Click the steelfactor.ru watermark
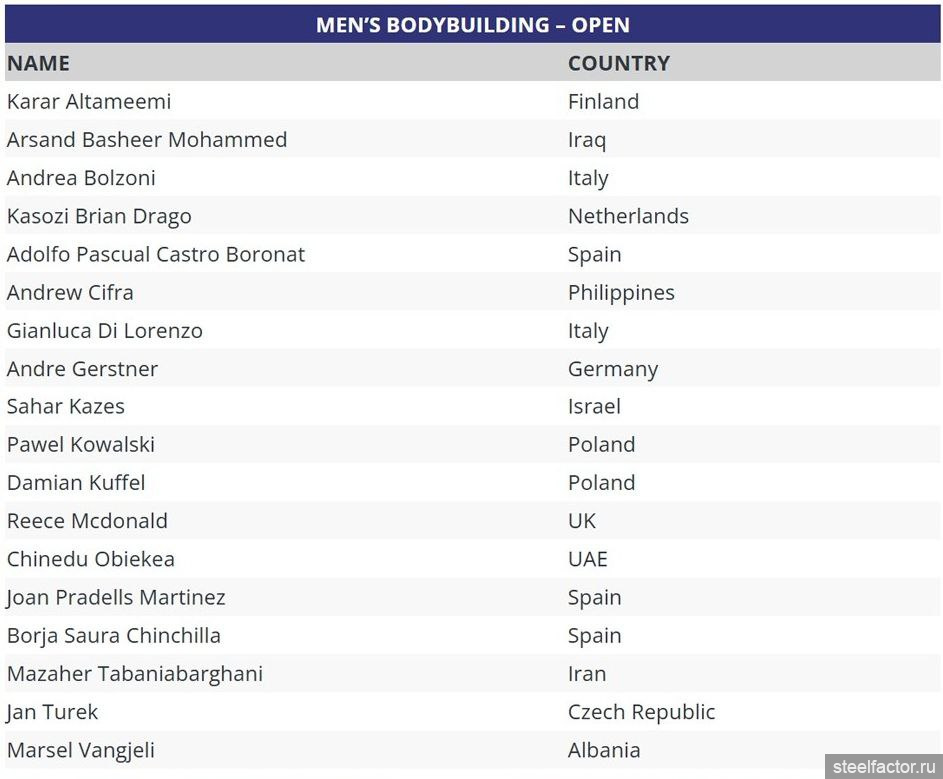The image size is (943, 779). (x=883, y=766)
